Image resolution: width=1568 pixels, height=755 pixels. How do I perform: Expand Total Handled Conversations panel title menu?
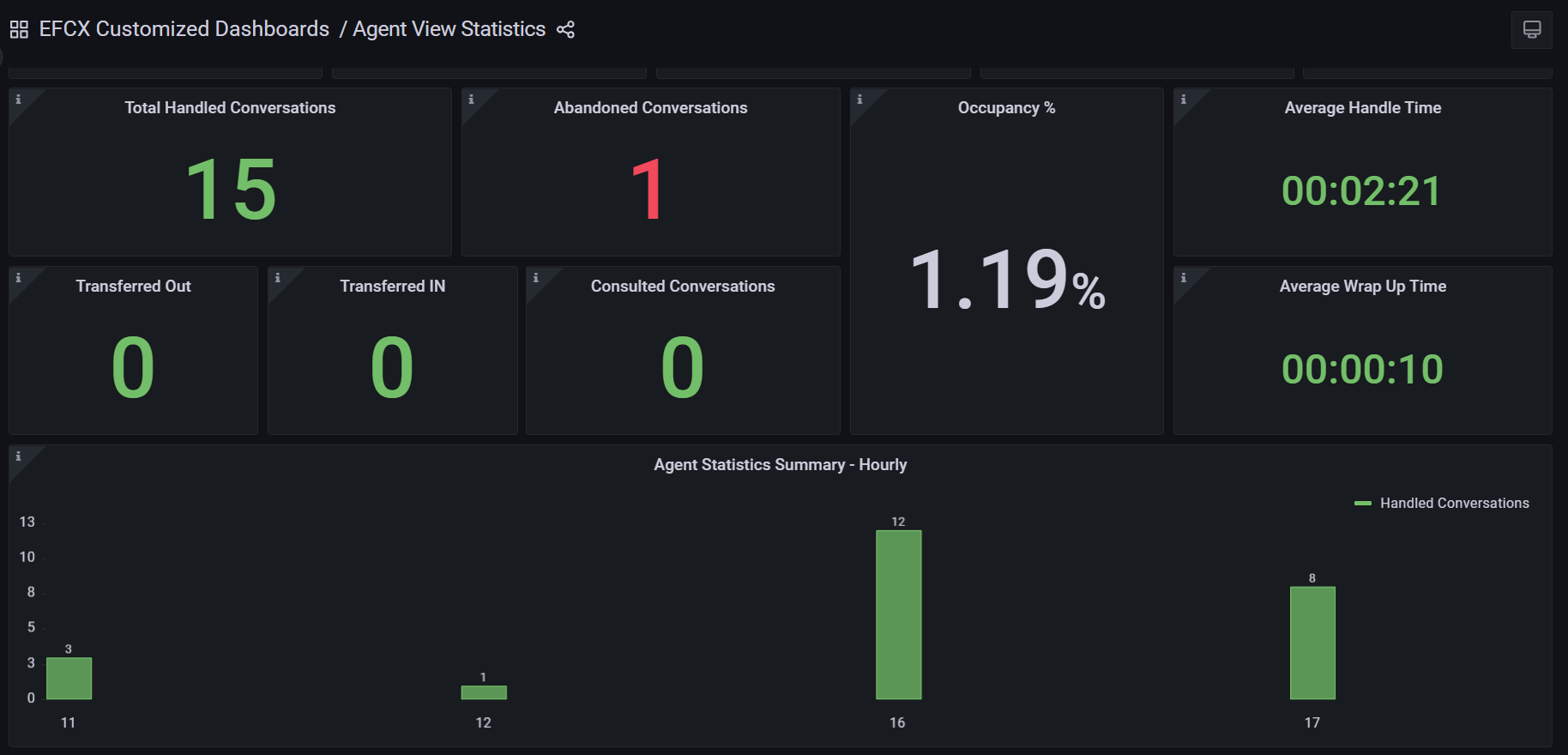click(230, 108)
